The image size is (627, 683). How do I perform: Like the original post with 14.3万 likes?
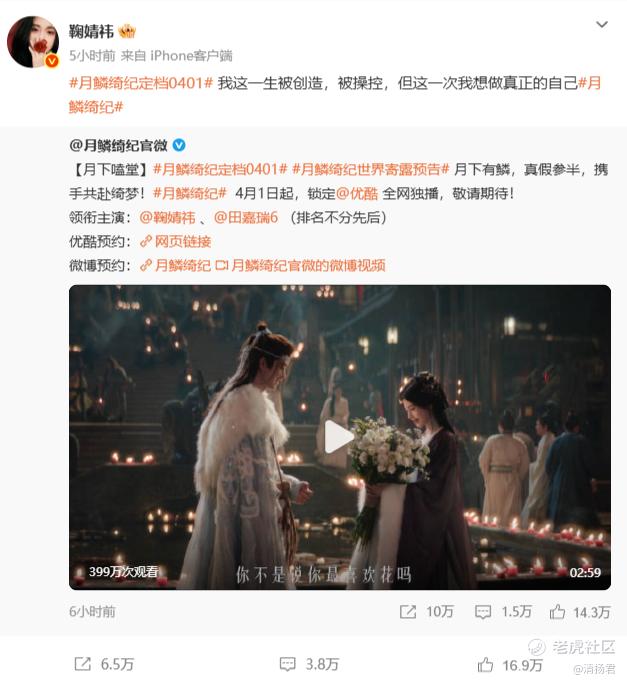pos(557,612)
